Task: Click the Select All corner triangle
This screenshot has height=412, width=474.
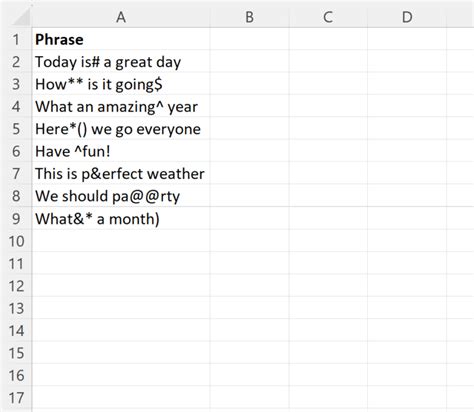Action: (20, 17)
